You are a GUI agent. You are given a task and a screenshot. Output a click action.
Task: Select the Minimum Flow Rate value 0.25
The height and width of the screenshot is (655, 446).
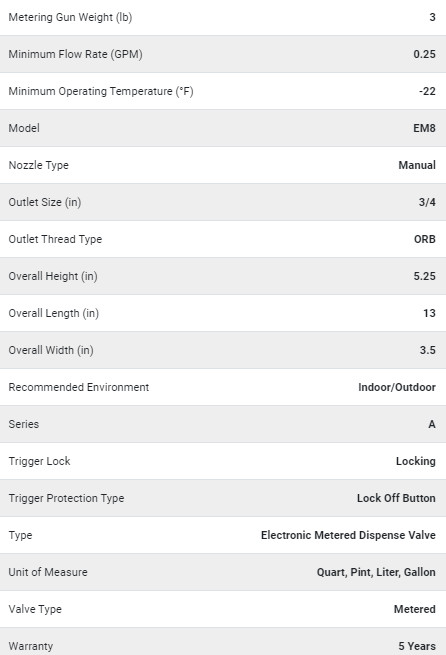[424, 54]
